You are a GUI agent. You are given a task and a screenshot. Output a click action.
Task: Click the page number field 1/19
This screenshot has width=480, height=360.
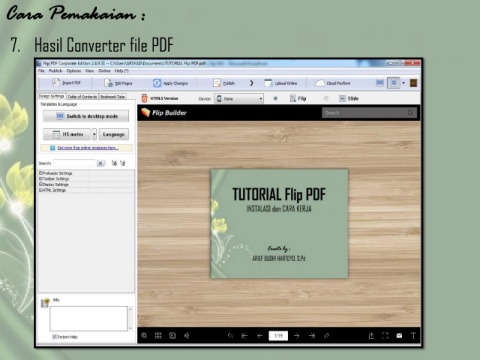pos(278,336)
